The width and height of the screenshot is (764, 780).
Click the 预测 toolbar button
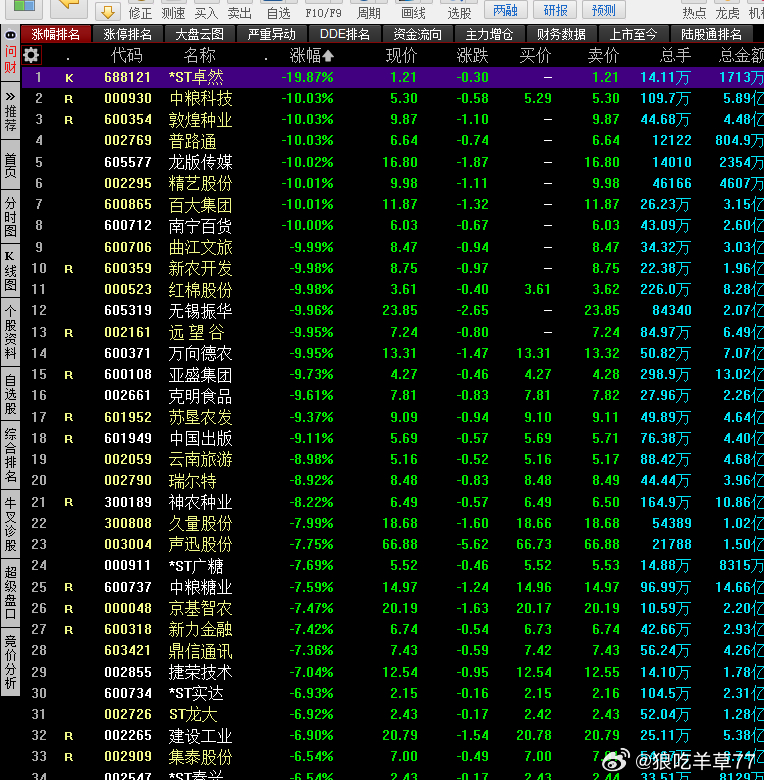(x=604, y=10)
